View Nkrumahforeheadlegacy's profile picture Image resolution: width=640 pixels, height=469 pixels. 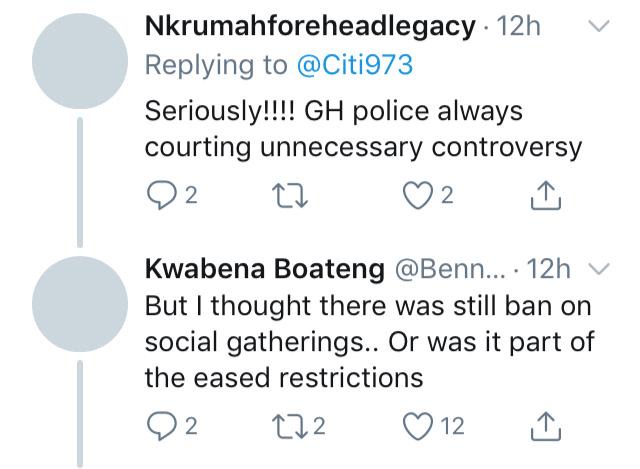pos(79,60)
